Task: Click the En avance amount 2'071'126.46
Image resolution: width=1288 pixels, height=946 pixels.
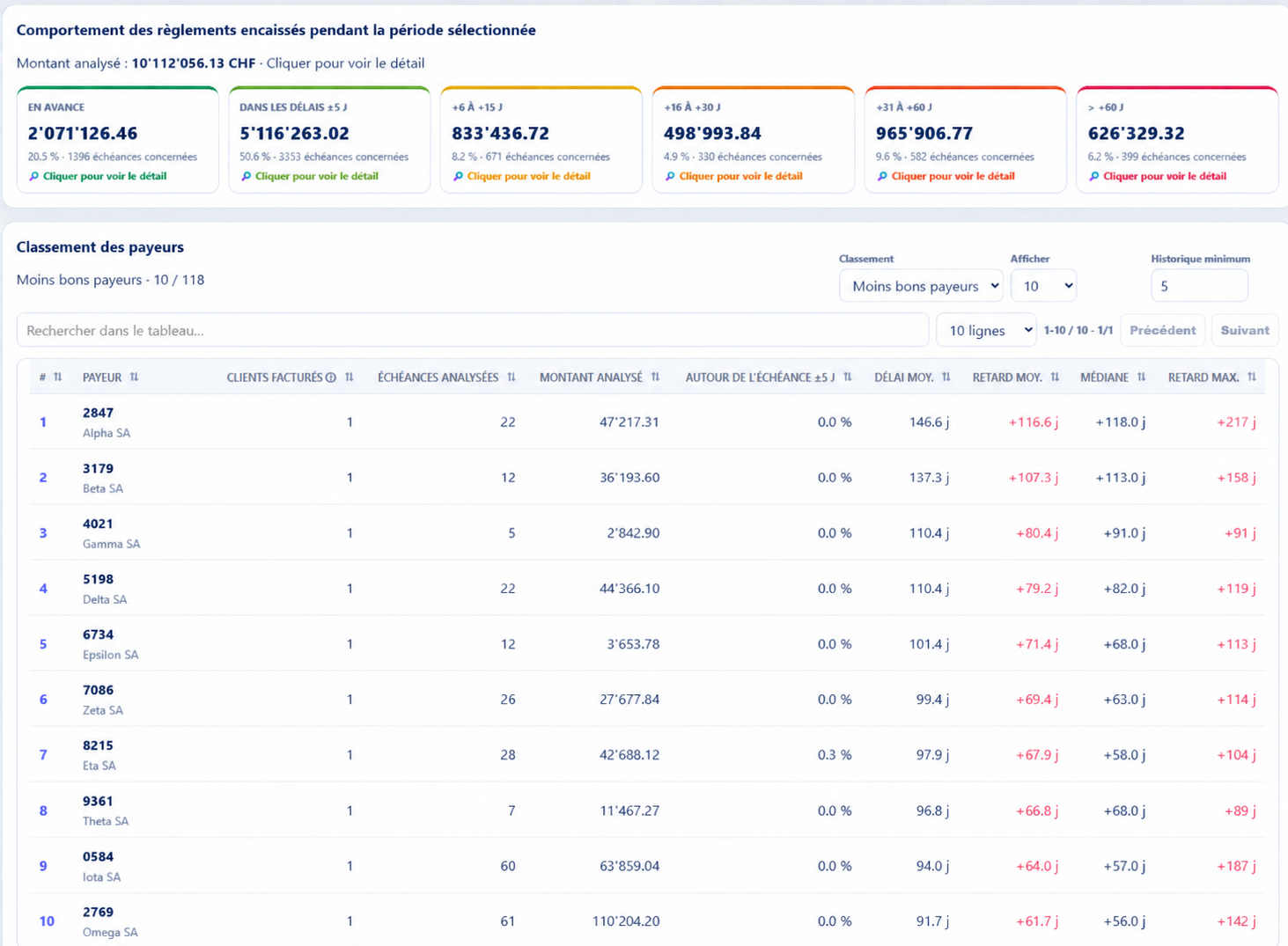Action: 83,134
